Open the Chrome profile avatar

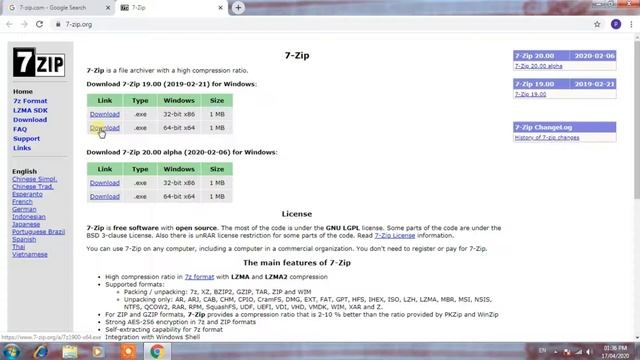click(x=616, y=24)
